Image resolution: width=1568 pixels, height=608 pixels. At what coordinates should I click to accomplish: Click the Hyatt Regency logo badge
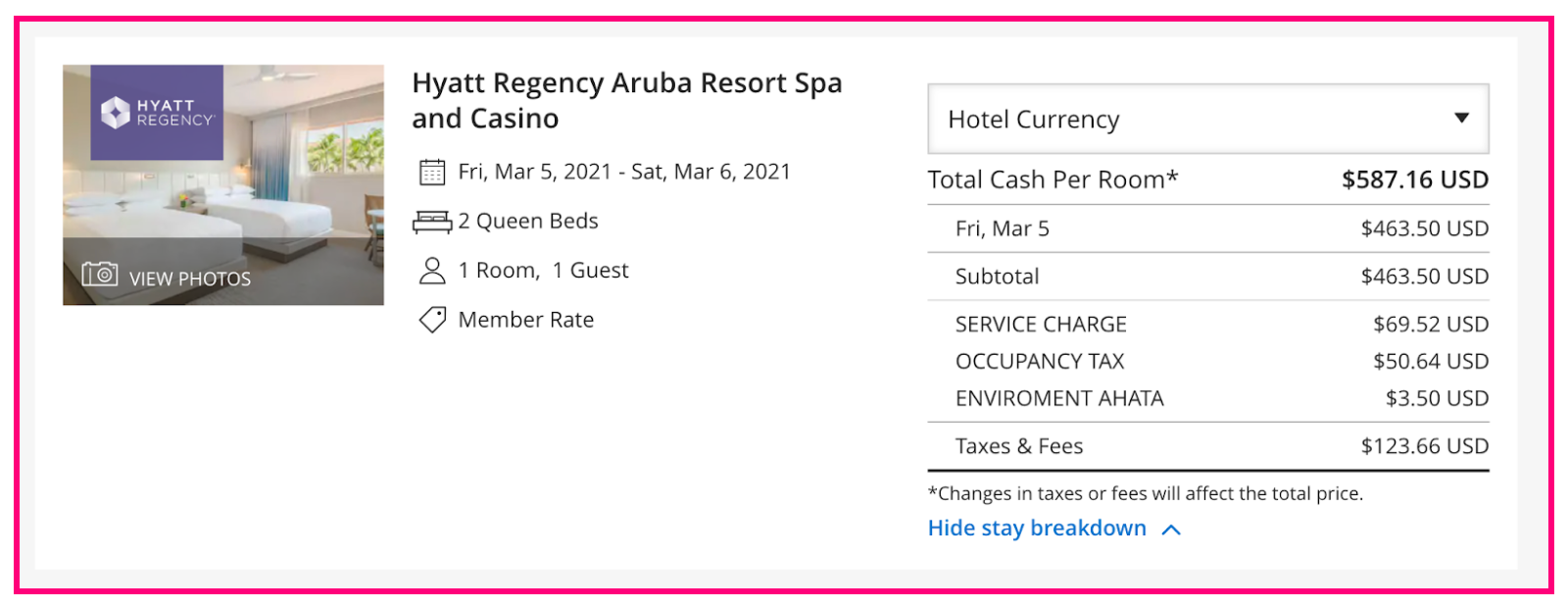pos(157,113)
